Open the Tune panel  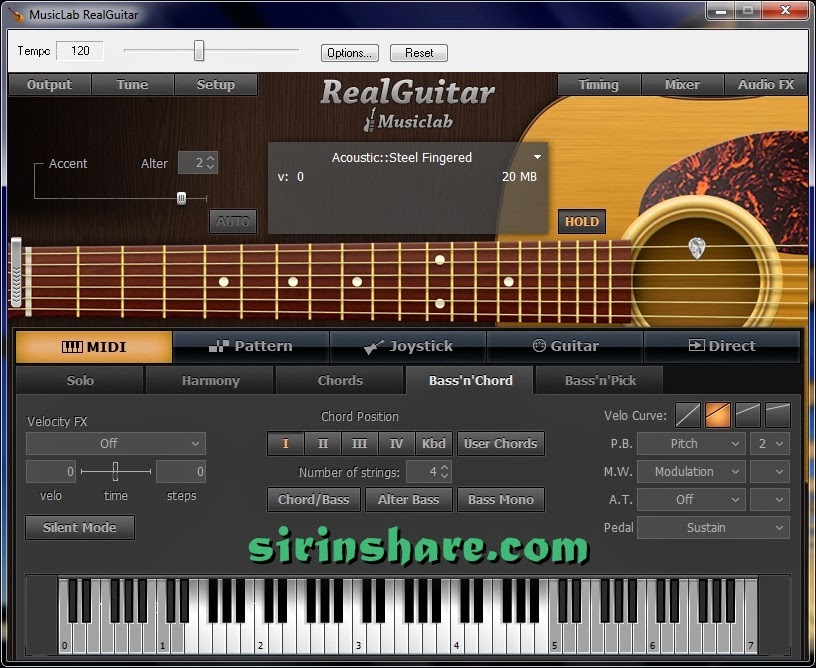pos(132,85)
